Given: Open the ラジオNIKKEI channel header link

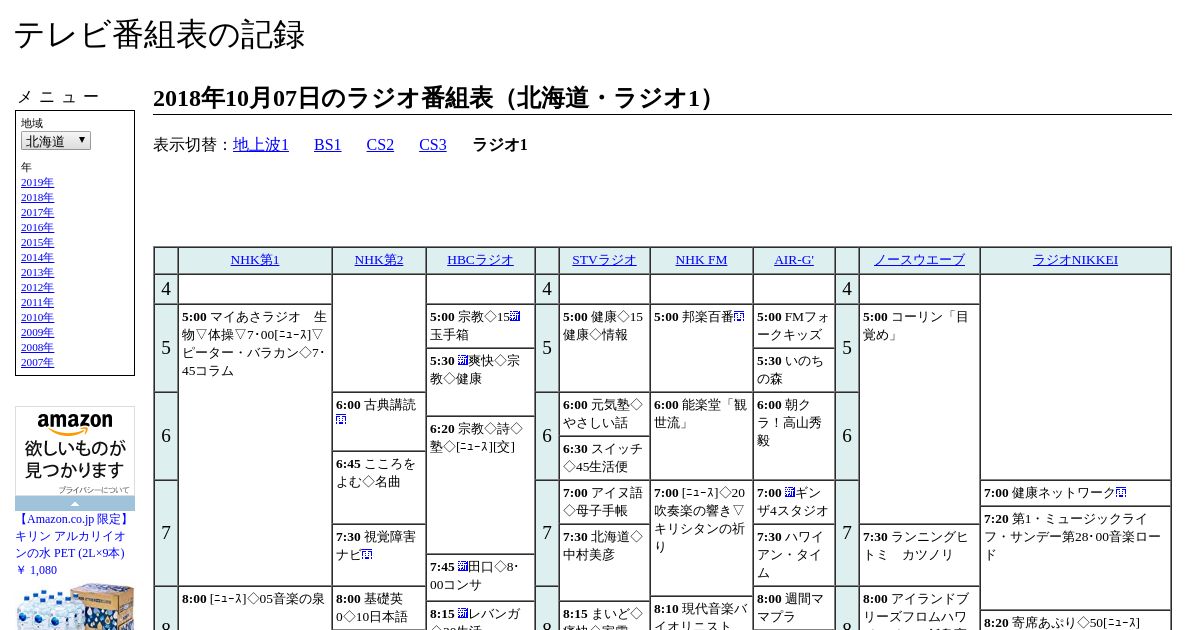Looking at the screenshot, I should click(x=1075, y=260).
